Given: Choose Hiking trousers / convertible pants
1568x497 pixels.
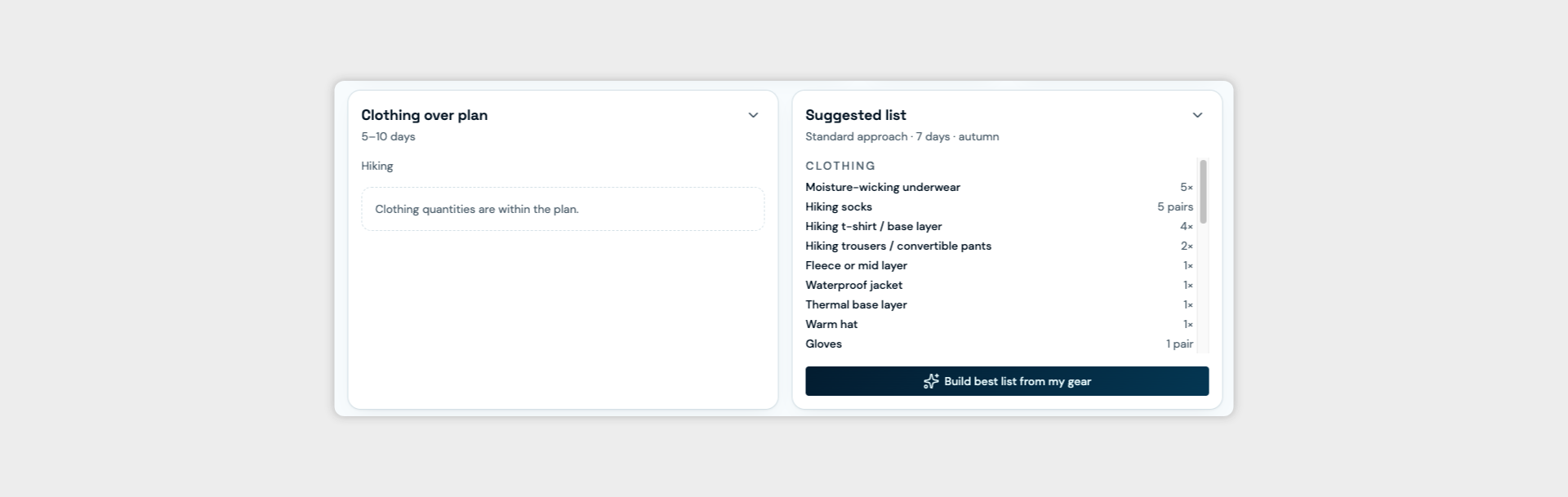Looking at the screenshot, I should coord(999,246).
